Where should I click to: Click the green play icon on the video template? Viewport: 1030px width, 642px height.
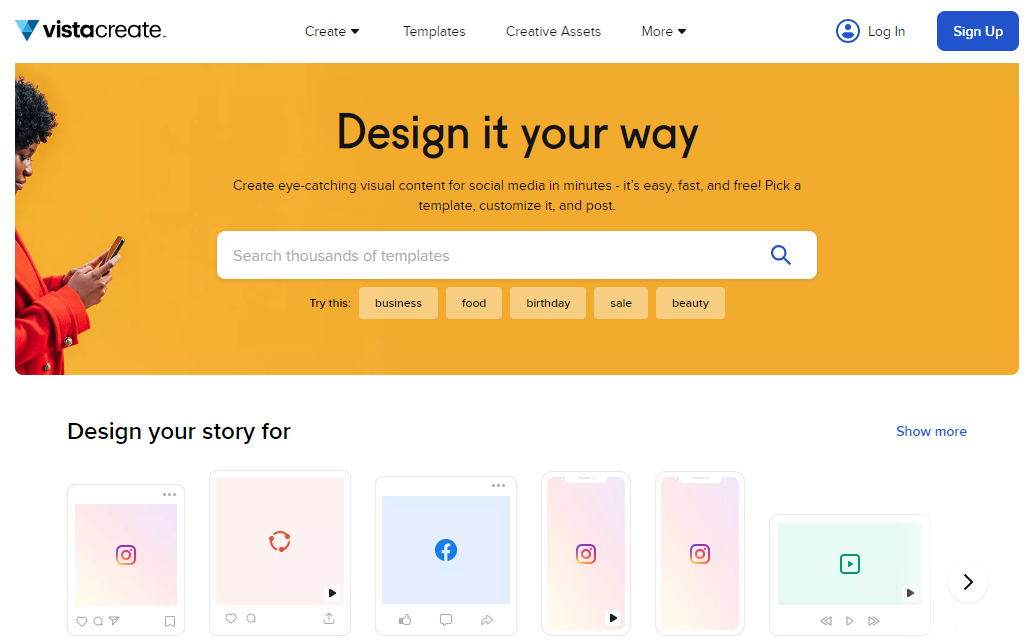pos(849,561)
